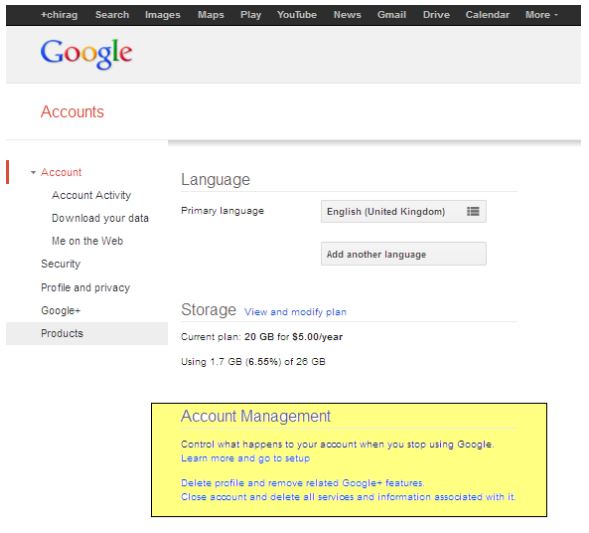Click the Accounts page heading

(72, 112)
